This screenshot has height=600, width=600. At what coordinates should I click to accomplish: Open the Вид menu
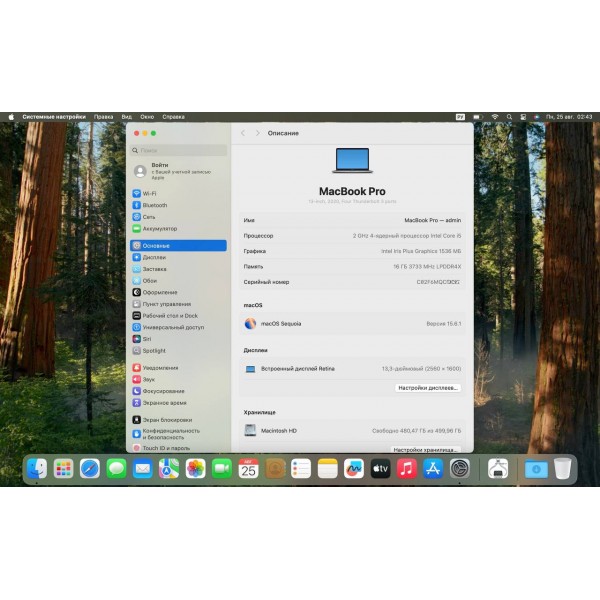coord(127,117)
